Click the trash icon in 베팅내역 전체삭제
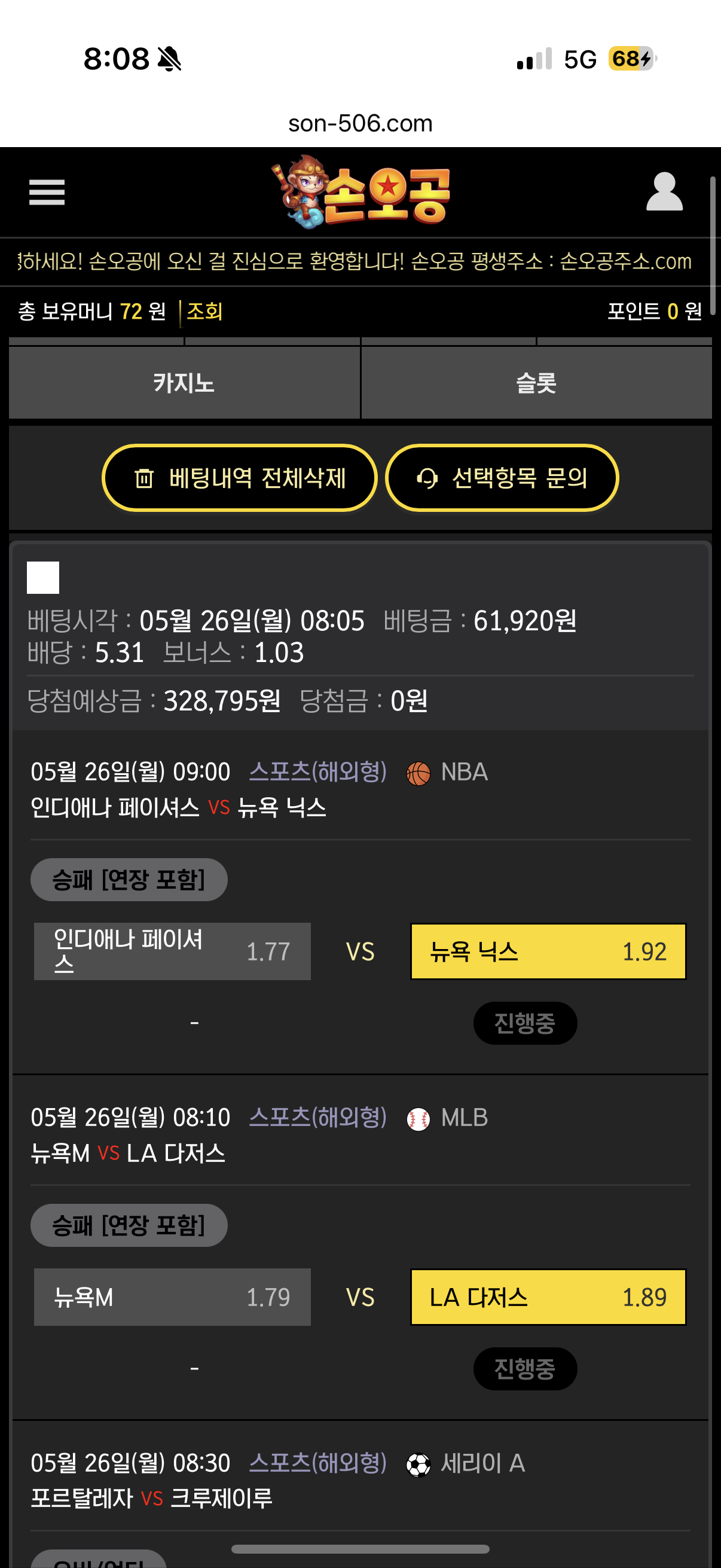Screen dimensions: 721x1568 pos(144,478)
